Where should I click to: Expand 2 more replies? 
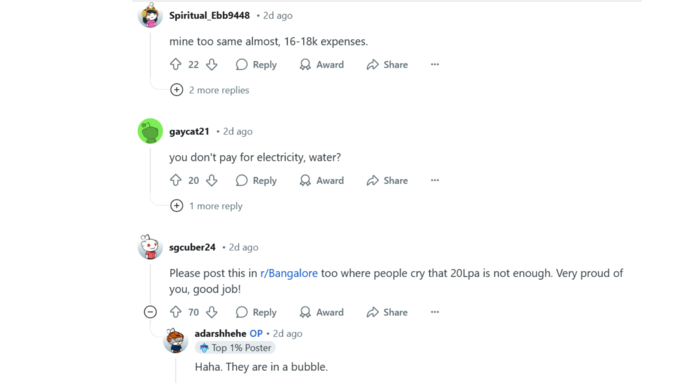click(210, 90)
